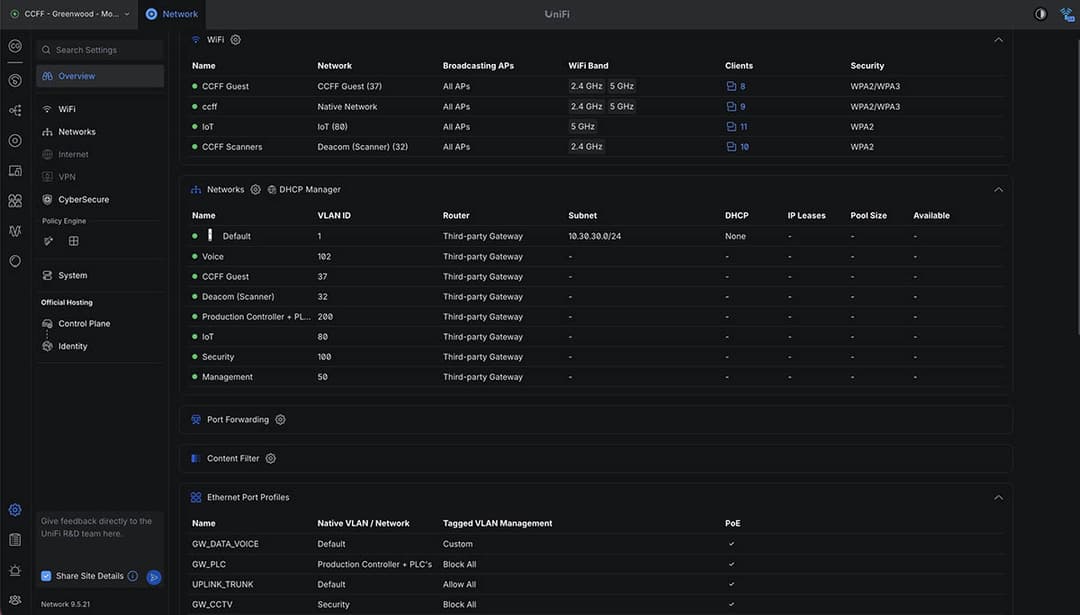Open the GW_PLC port profile

[596, 564]
